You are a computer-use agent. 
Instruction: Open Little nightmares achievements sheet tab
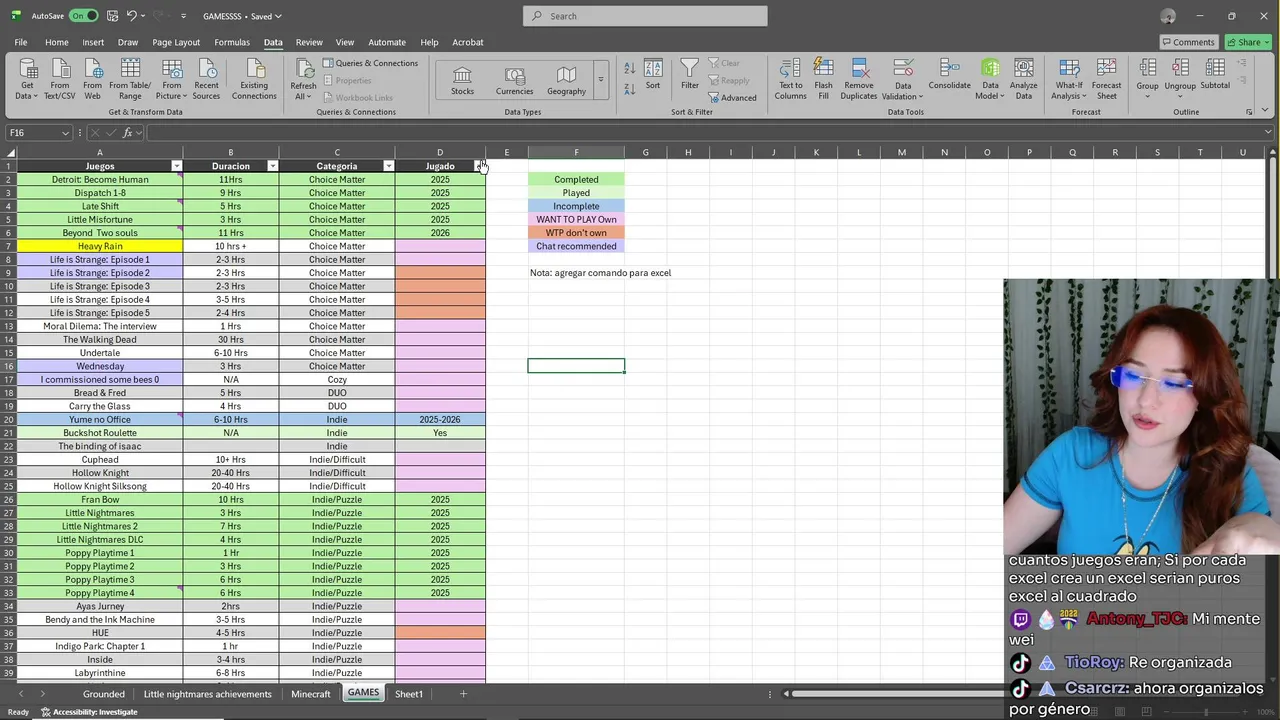click(x=207, y=694)
